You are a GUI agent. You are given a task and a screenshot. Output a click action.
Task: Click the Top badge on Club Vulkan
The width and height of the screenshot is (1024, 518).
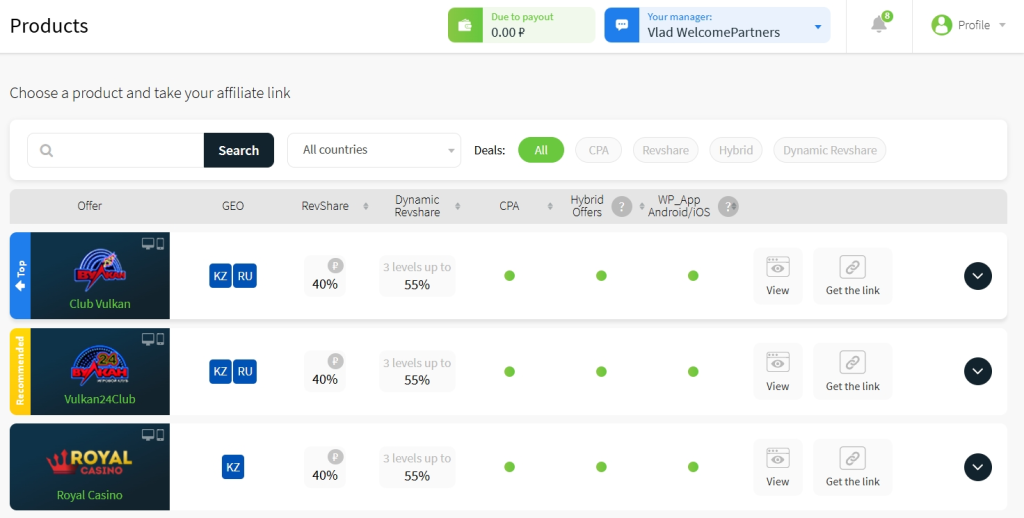pos(20,276)
